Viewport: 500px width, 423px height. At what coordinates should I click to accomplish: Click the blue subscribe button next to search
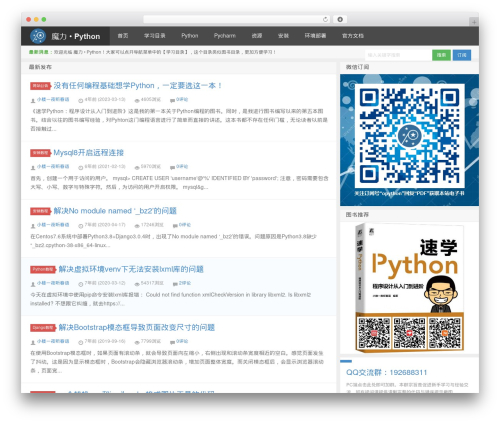[x=462, y=55]
